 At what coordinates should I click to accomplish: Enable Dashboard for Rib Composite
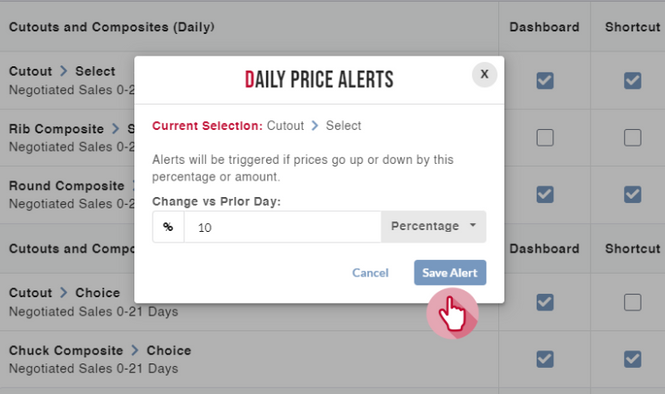(x=545, y=137)
